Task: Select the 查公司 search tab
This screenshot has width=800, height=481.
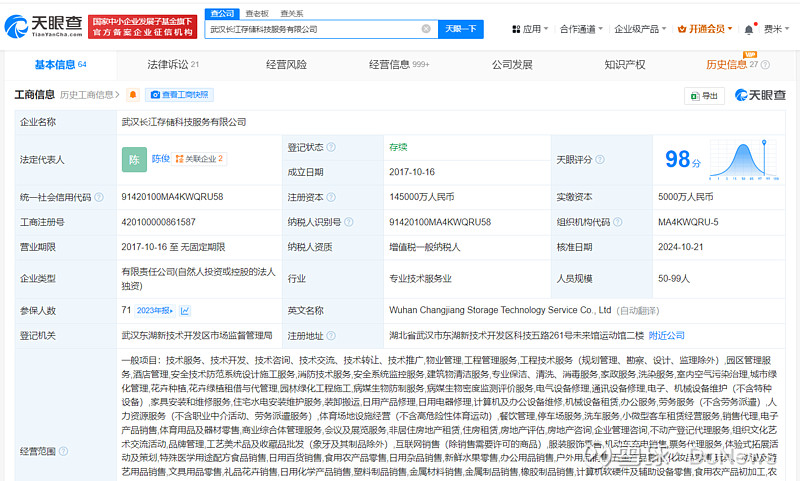Action: pyautogui.click(x=222, y=14)
